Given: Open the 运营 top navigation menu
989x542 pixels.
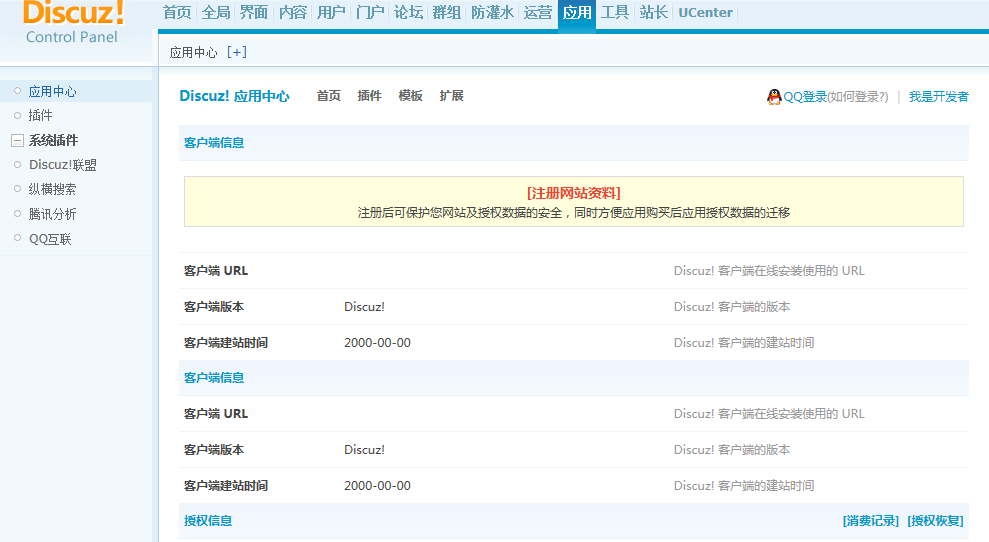Looking at the screenshot, I should (x=538, y=13).
